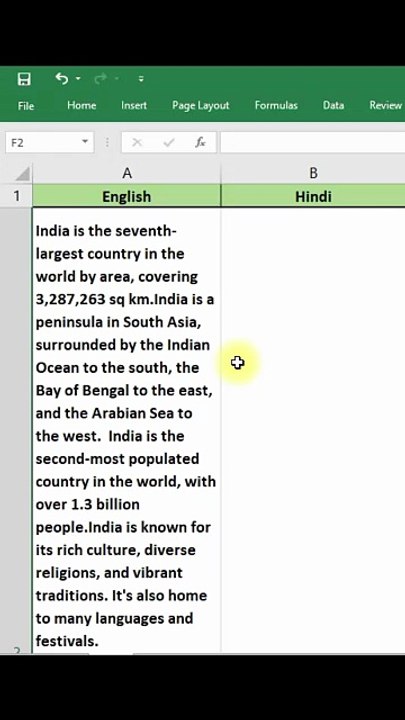Screen dimensions: 405x720
Task: Click the Save icon in Quick Access Toolbar
Action: point(24,79)
